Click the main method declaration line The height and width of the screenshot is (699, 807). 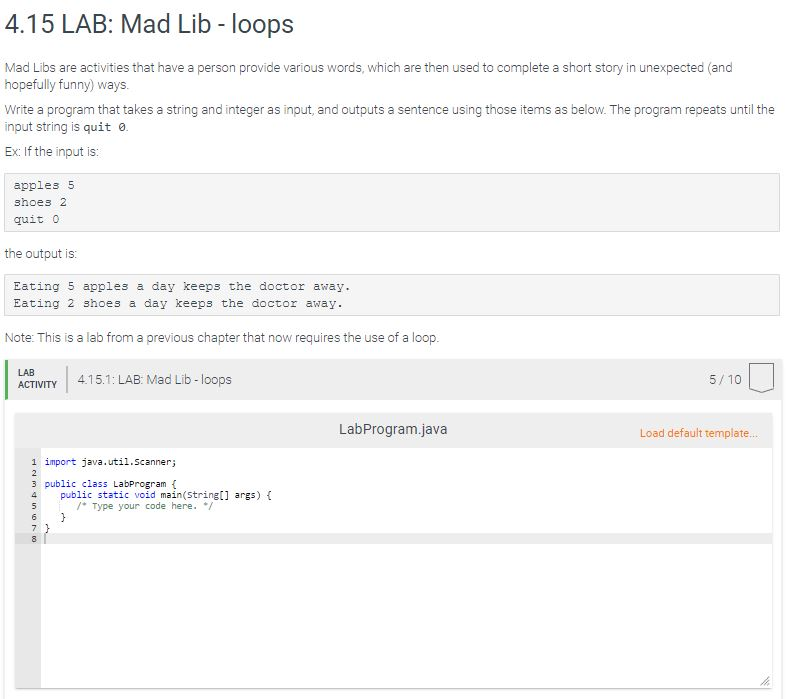tap(166, 495)
